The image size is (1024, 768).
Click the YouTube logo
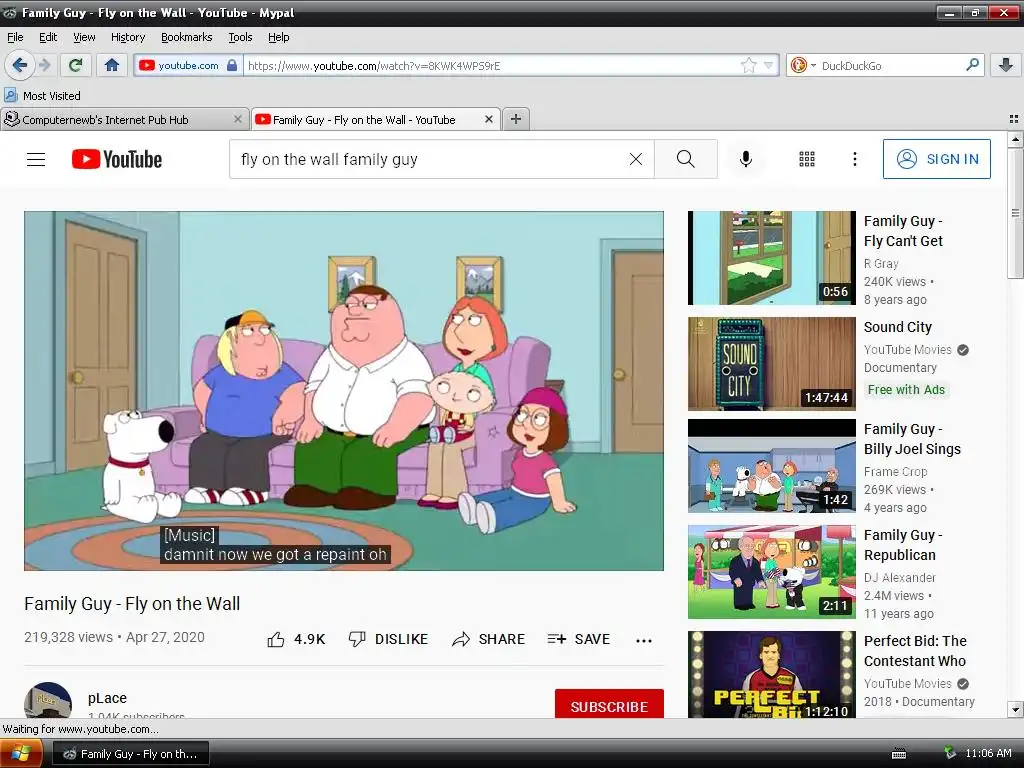tap(117, 159)
